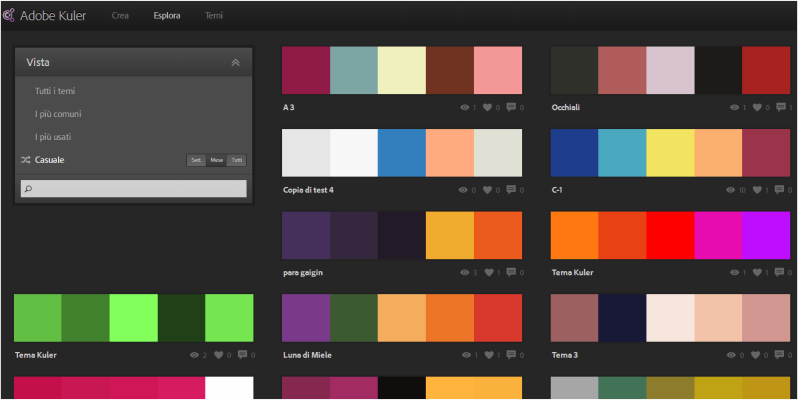Click the heart icon for Occhiali
The image size is (798, 400).
coord(757,107)
